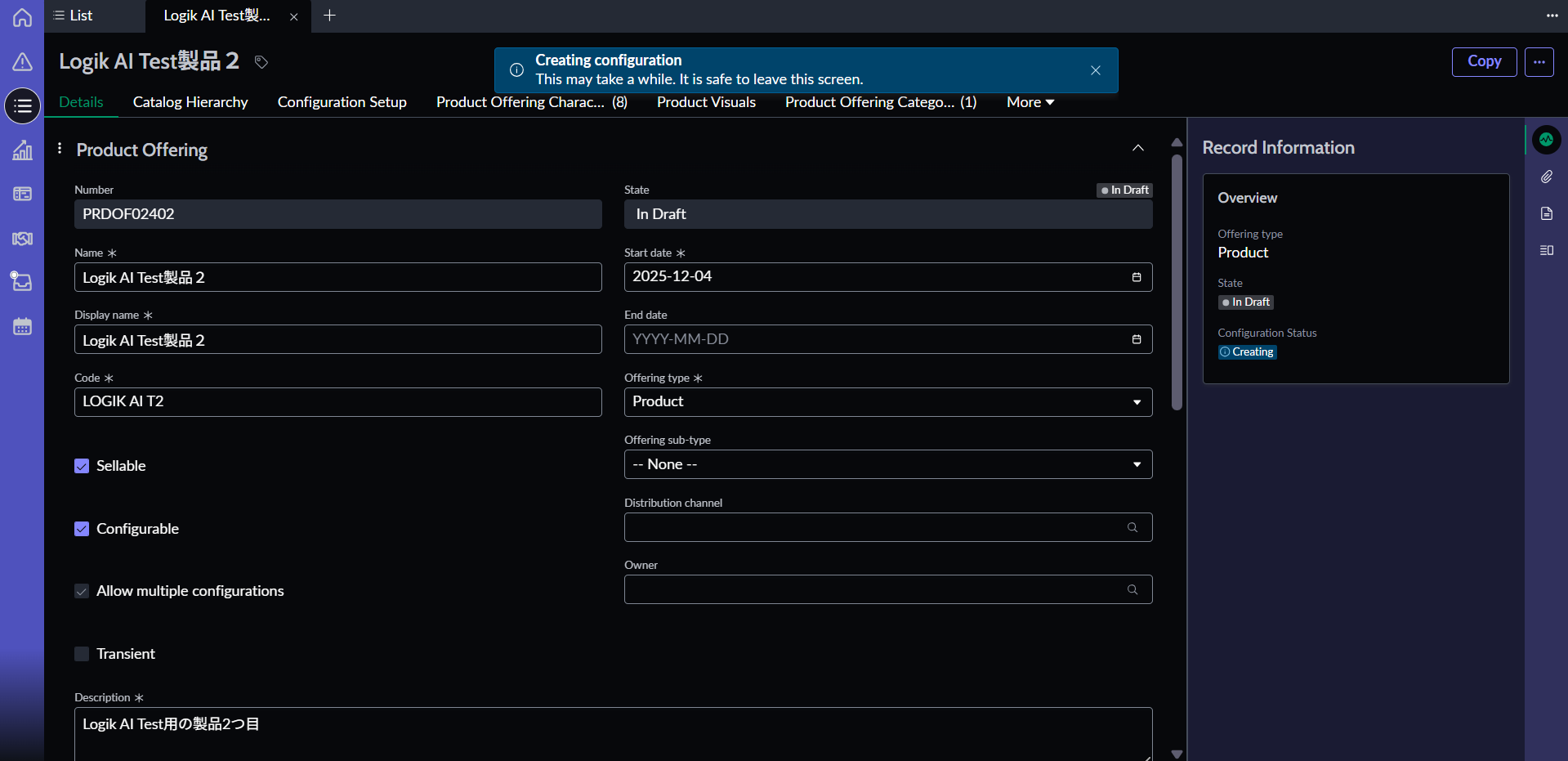Open the alerts triangle icon in sidebar
This screenshot has width=1568, height=761.
(22, 61)
